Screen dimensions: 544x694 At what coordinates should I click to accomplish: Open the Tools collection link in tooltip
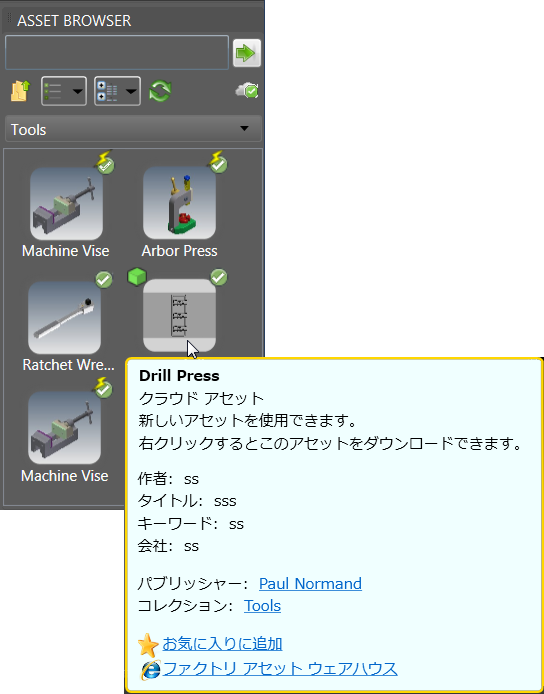pos(262,606)
